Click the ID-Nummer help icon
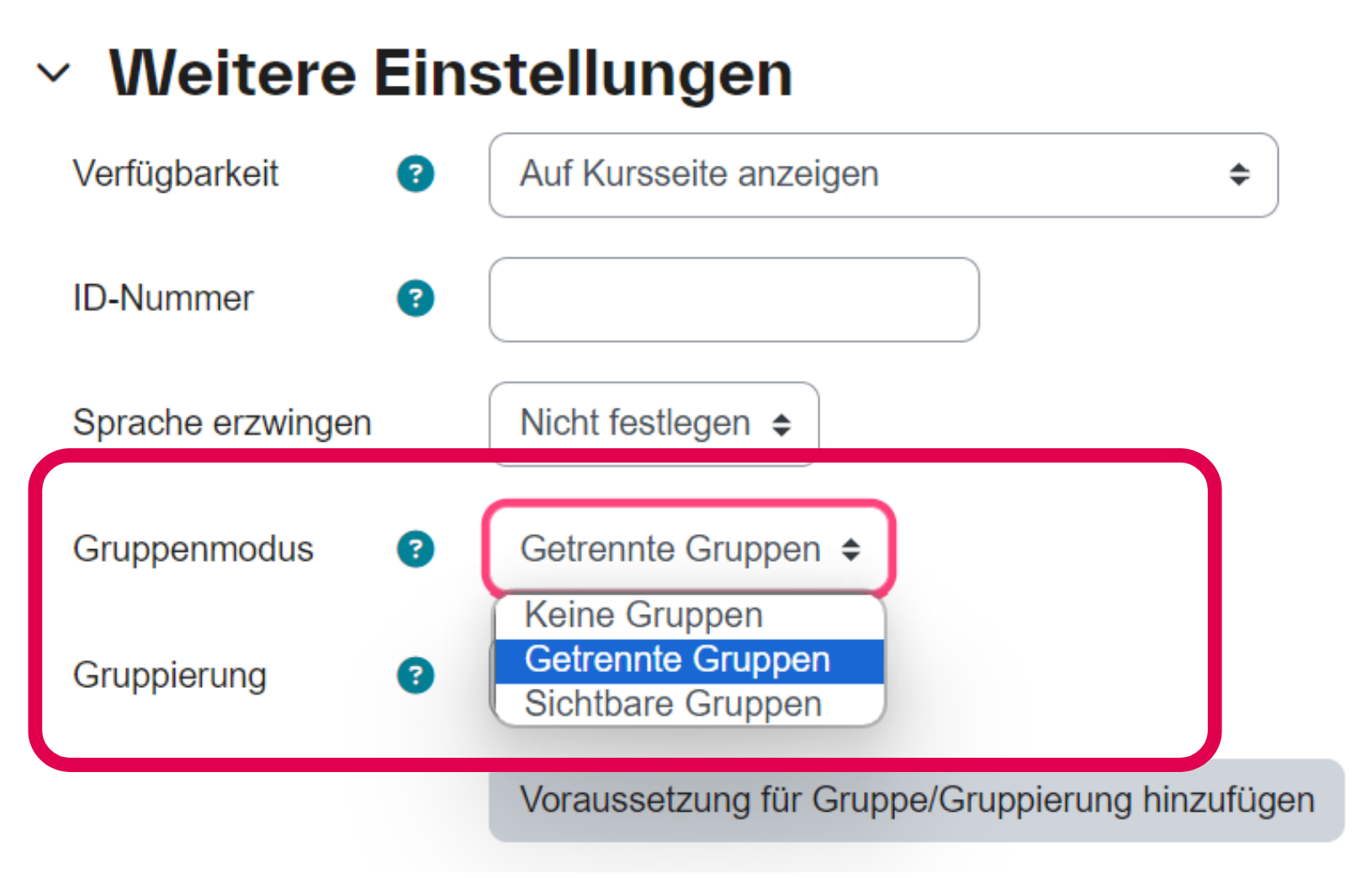Image resolution: width=1372 pixels, height=878 pixels. [416, 298]
